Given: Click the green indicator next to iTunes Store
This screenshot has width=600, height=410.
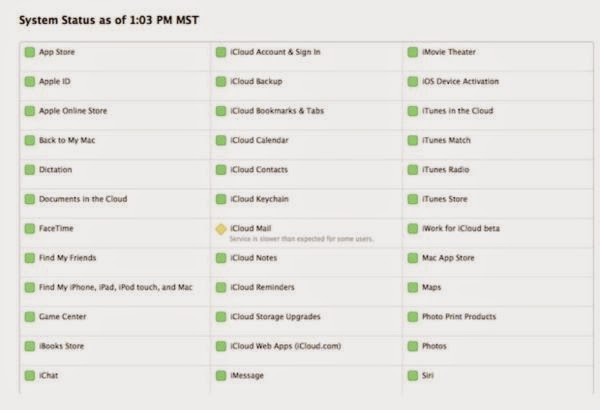Looking at the screenshot, I should point(413,199).
